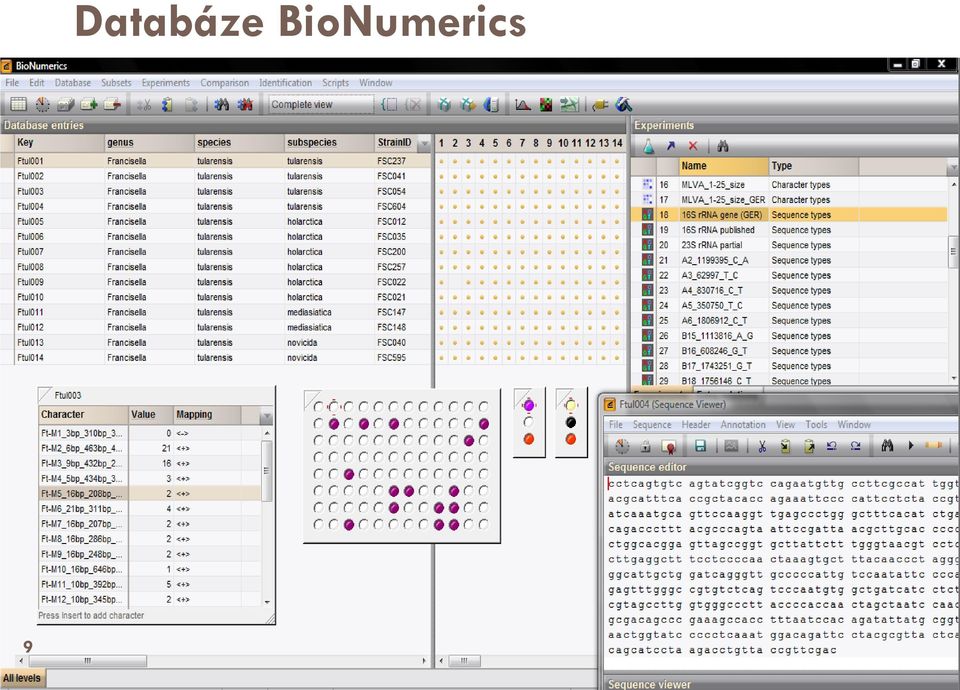Click the add new entry icon with green plus

(89, 105)
